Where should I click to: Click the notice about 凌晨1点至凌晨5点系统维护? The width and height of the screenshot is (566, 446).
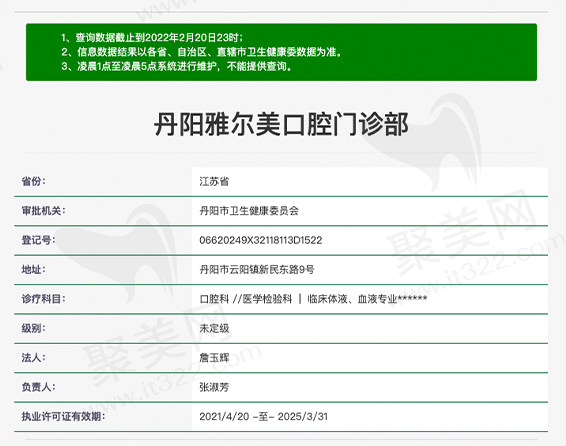[x=177, y=66]
